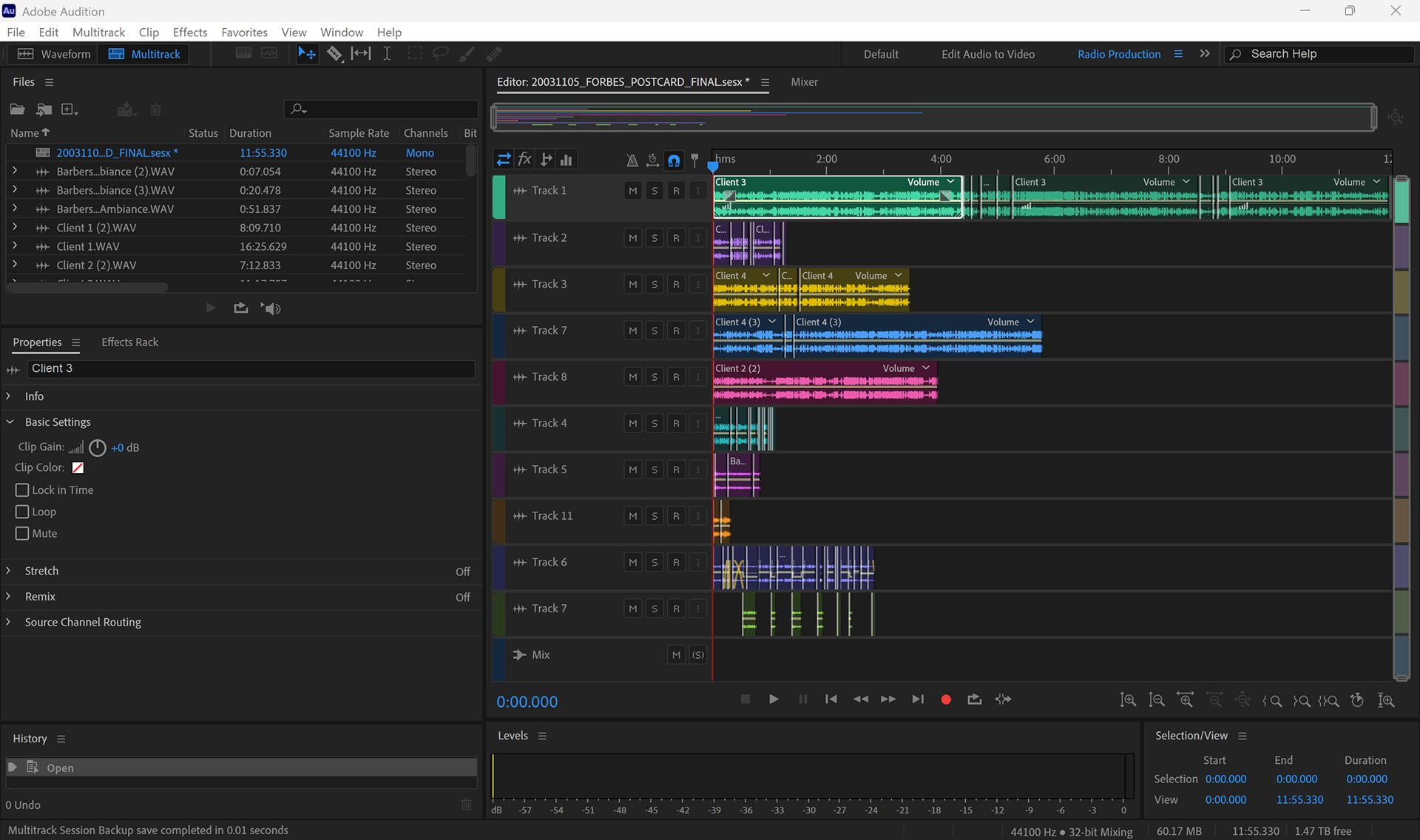The image size is (1420, 840).
Task: Open Volume dropdown on Client 2 (2) clip
Action: [925, 368]
